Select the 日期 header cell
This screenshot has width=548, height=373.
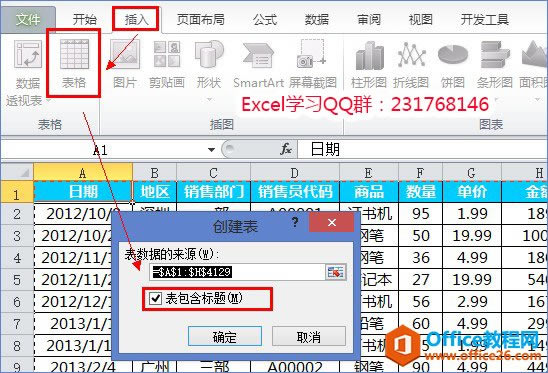coord(83,192)
